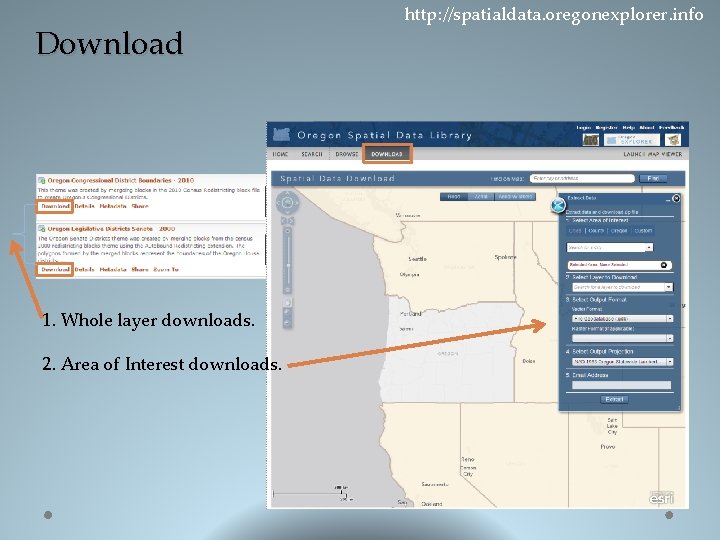The height and width of the screenshot is (540, 720).
Task: Click the Oregon state logo icon in header
Action: (x=281, y=134)
